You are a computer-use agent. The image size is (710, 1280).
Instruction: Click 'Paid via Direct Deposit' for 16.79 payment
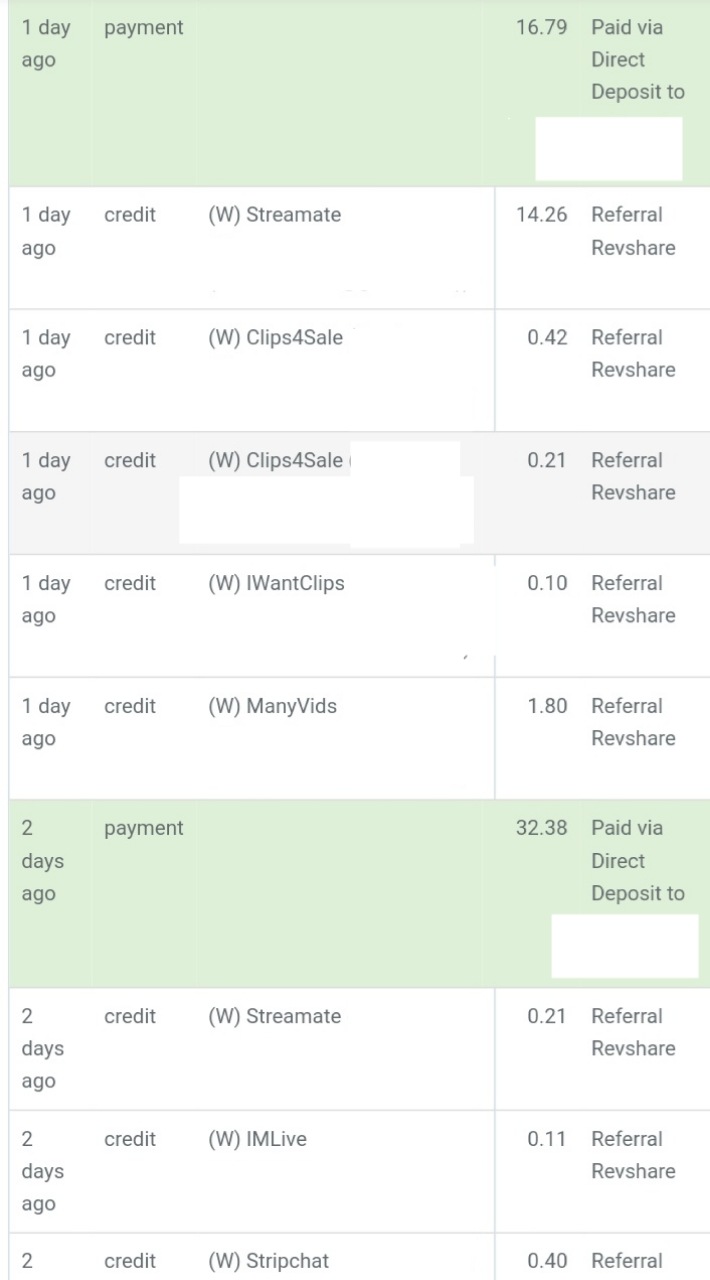click(x=637, y=60)
